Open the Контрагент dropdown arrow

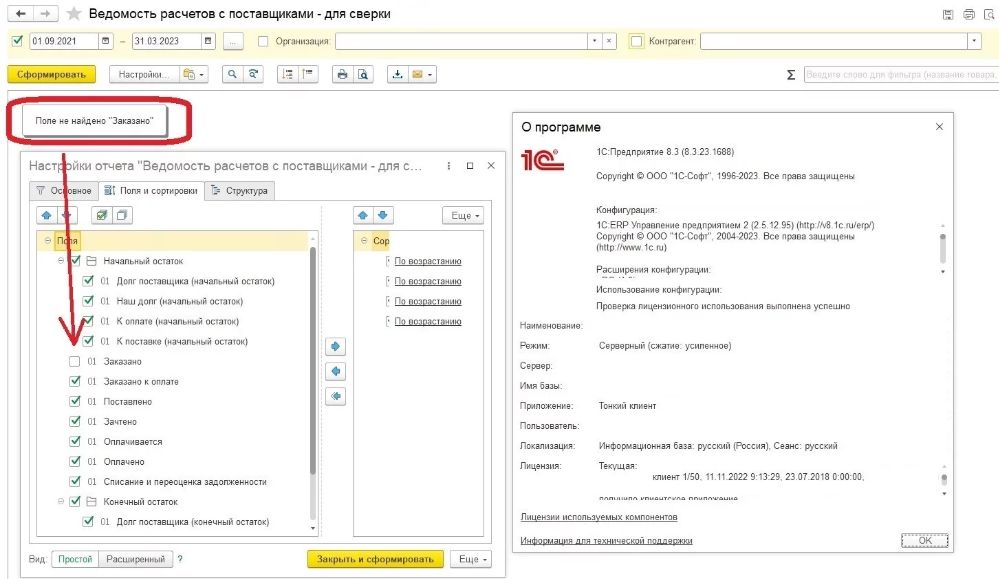point(974,41)
